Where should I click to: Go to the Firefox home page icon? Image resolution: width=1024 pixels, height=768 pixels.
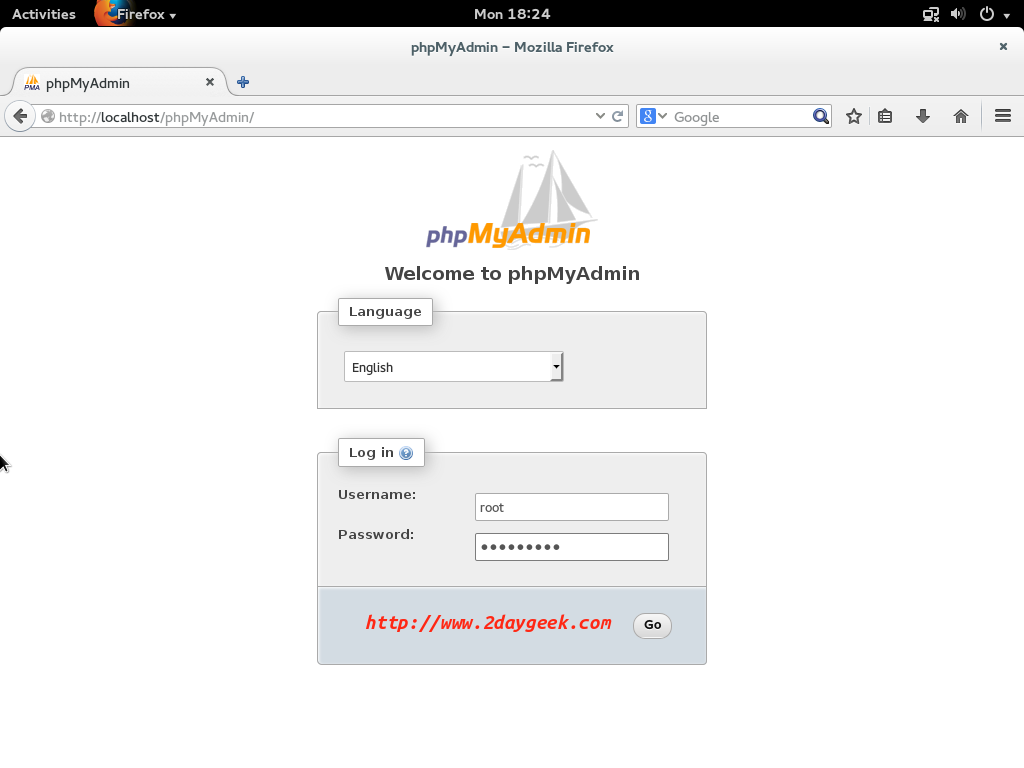(961, 116)
